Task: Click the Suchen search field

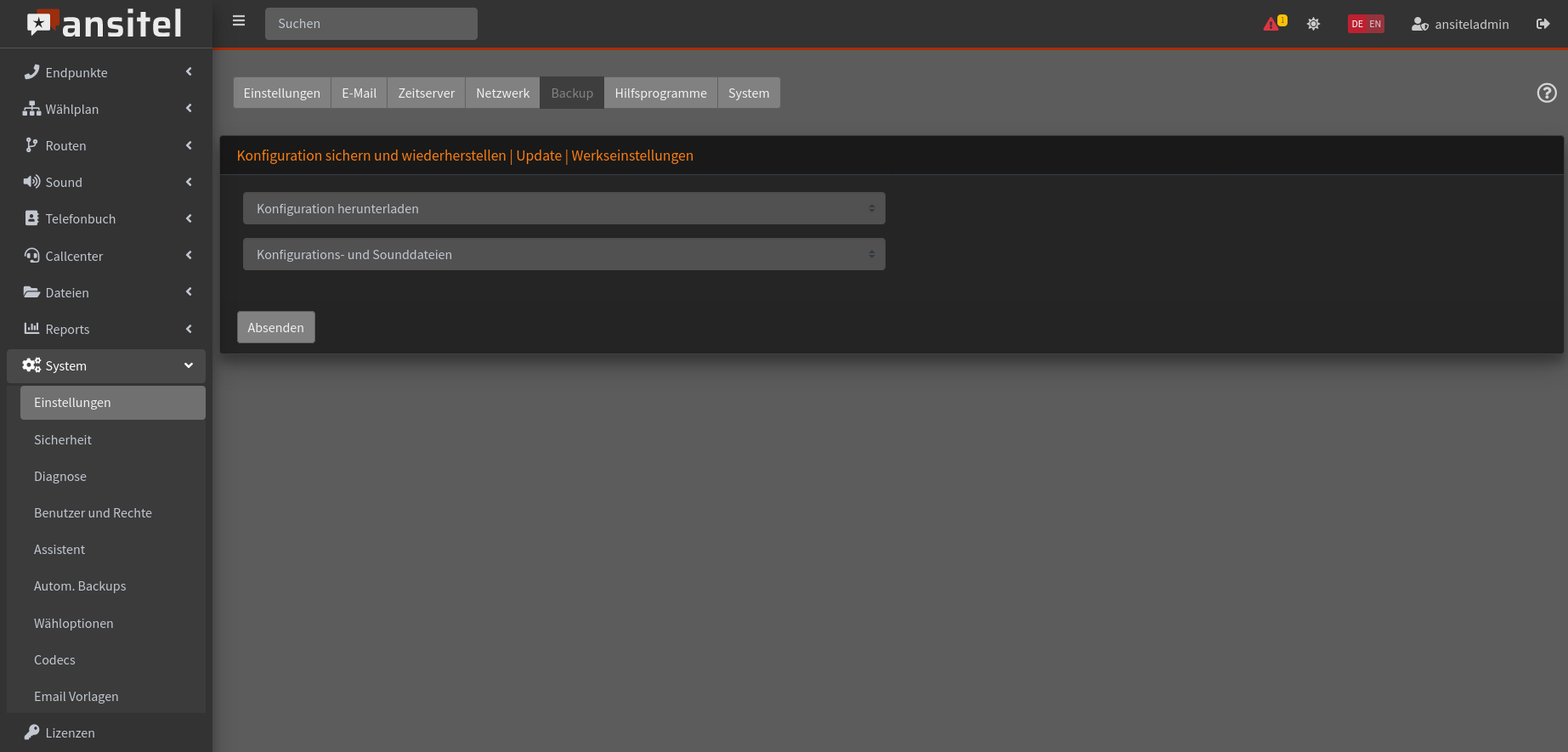Action: click(x=371, y=24)
